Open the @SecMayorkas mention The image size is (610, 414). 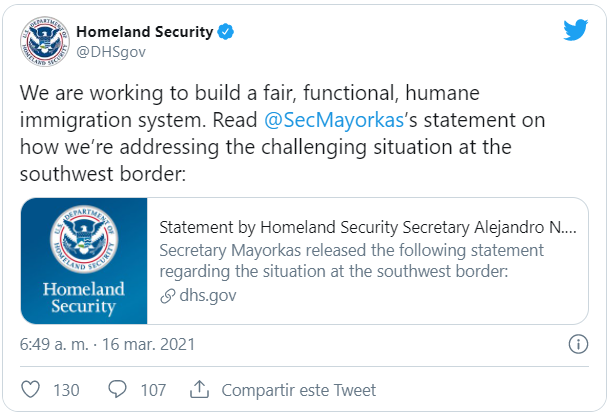[334, 120]
